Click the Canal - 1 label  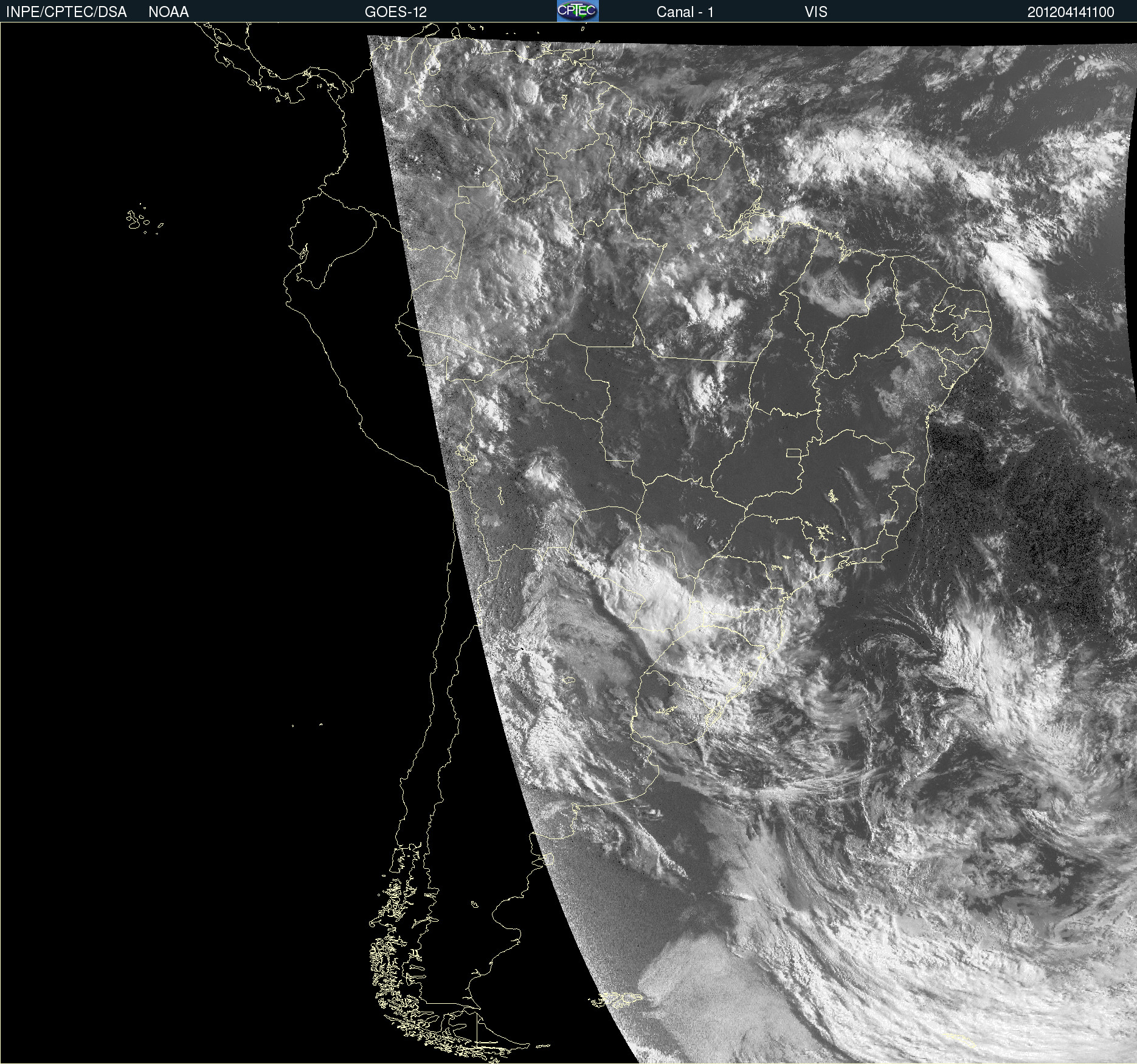tap(685, 12)
